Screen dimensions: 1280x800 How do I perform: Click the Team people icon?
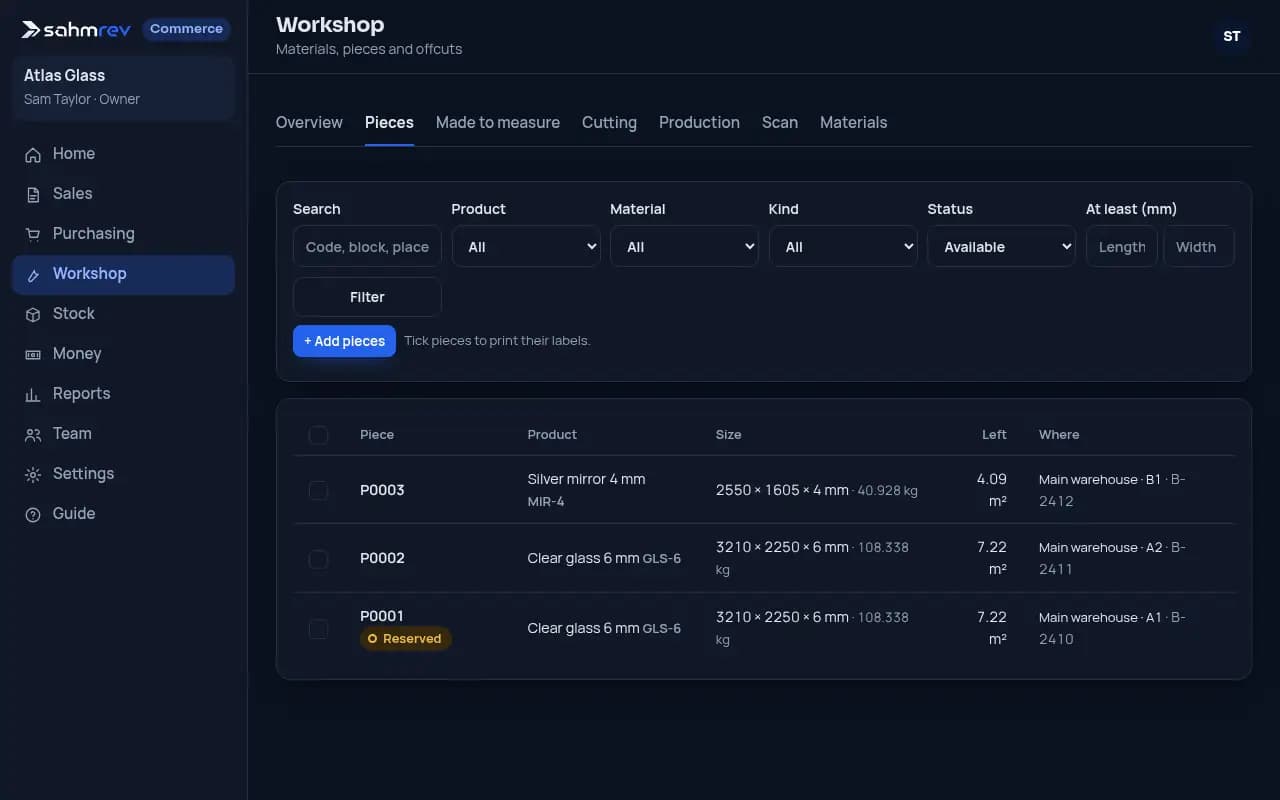(33, 434)
